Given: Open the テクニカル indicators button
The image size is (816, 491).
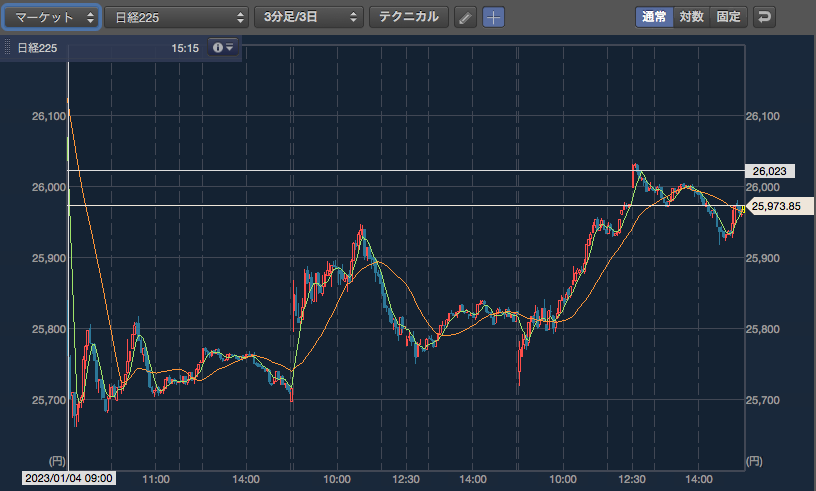Looking at the screenshot, I should click(409, 17).
